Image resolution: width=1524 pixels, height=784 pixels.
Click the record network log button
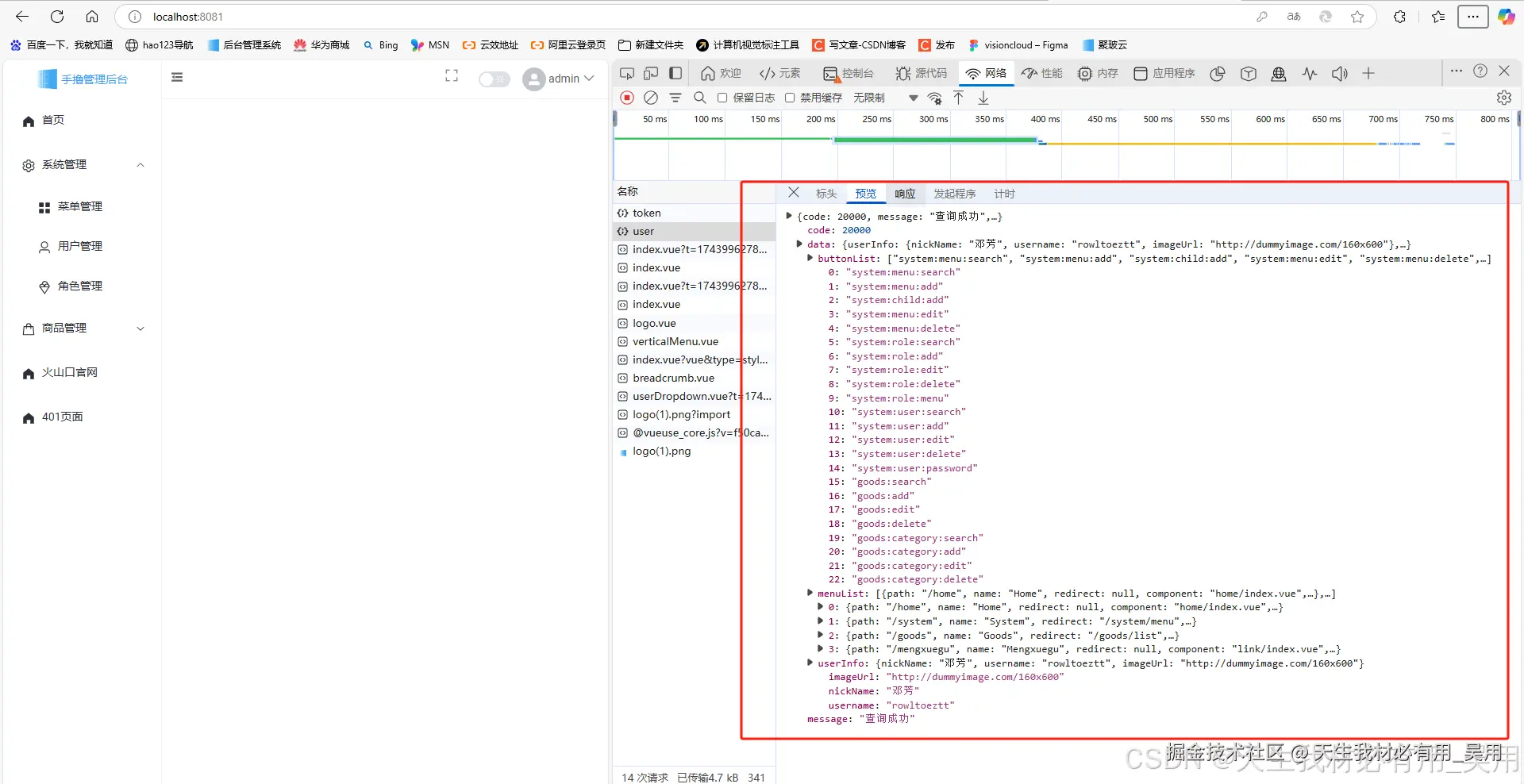click(627, 98)
